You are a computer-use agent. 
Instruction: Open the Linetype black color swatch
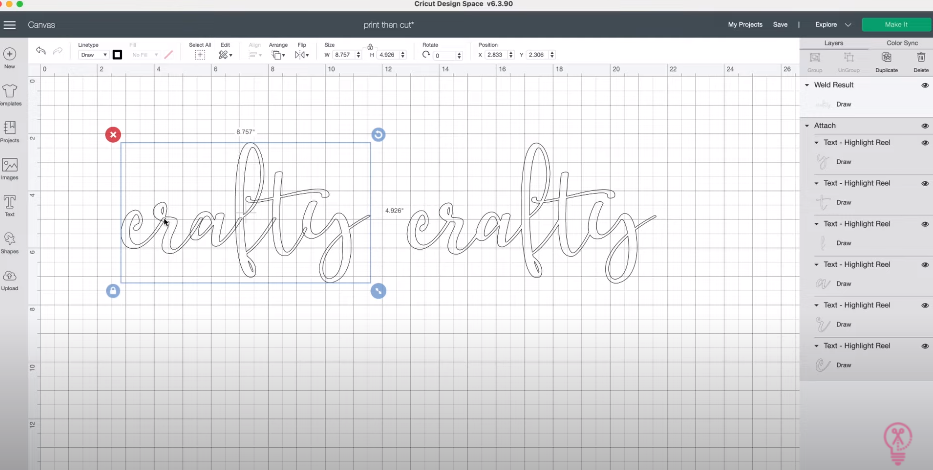[x=117, y=55]
